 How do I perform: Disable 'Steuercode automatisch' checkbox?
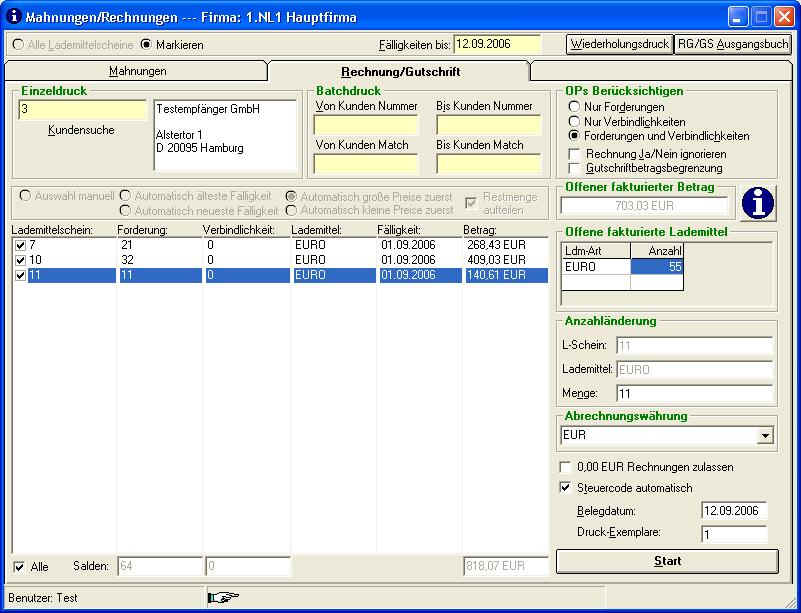pos(566,488)
